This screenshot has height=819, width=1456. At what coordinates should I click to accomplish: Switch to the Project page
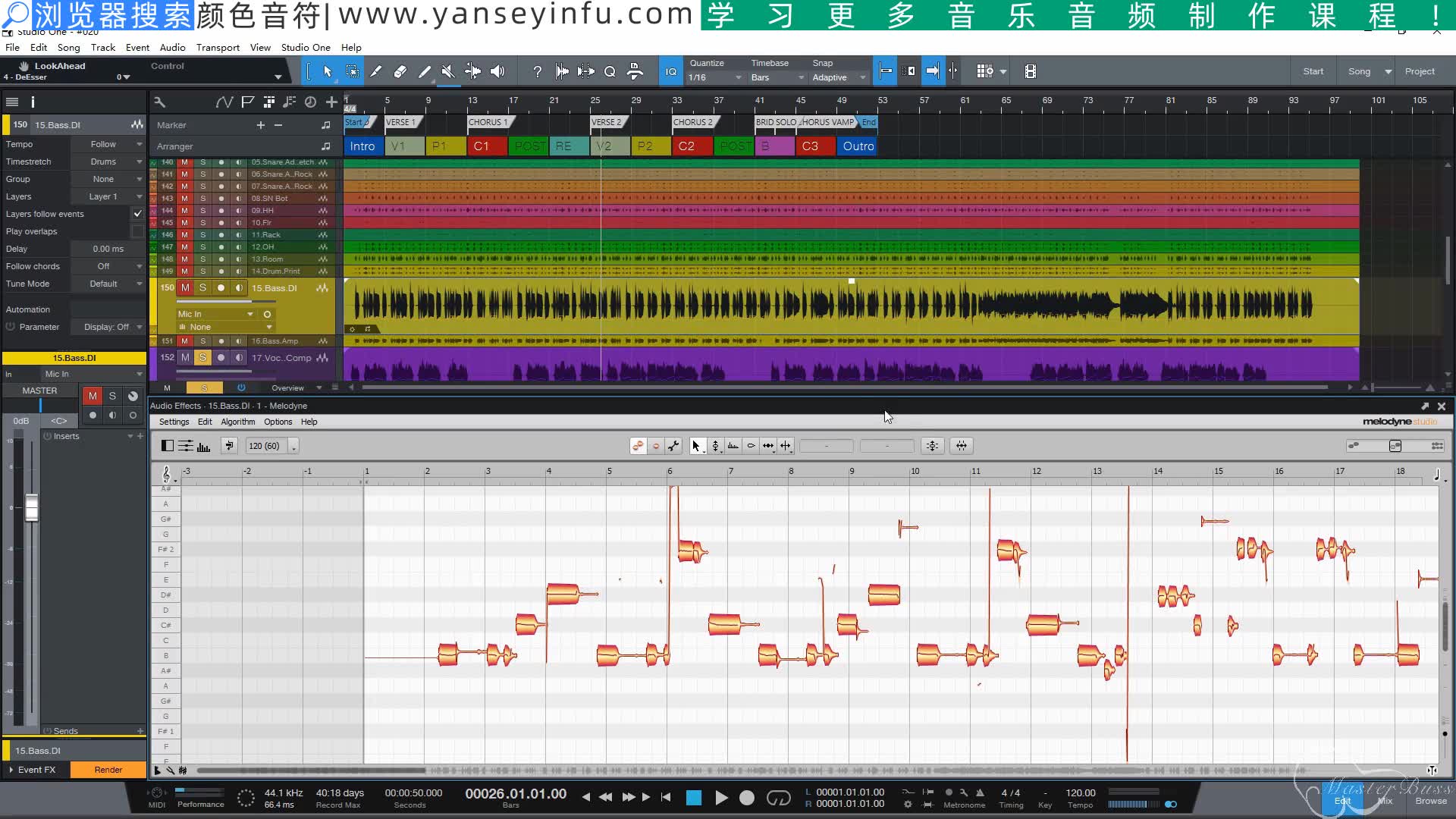1420,71
